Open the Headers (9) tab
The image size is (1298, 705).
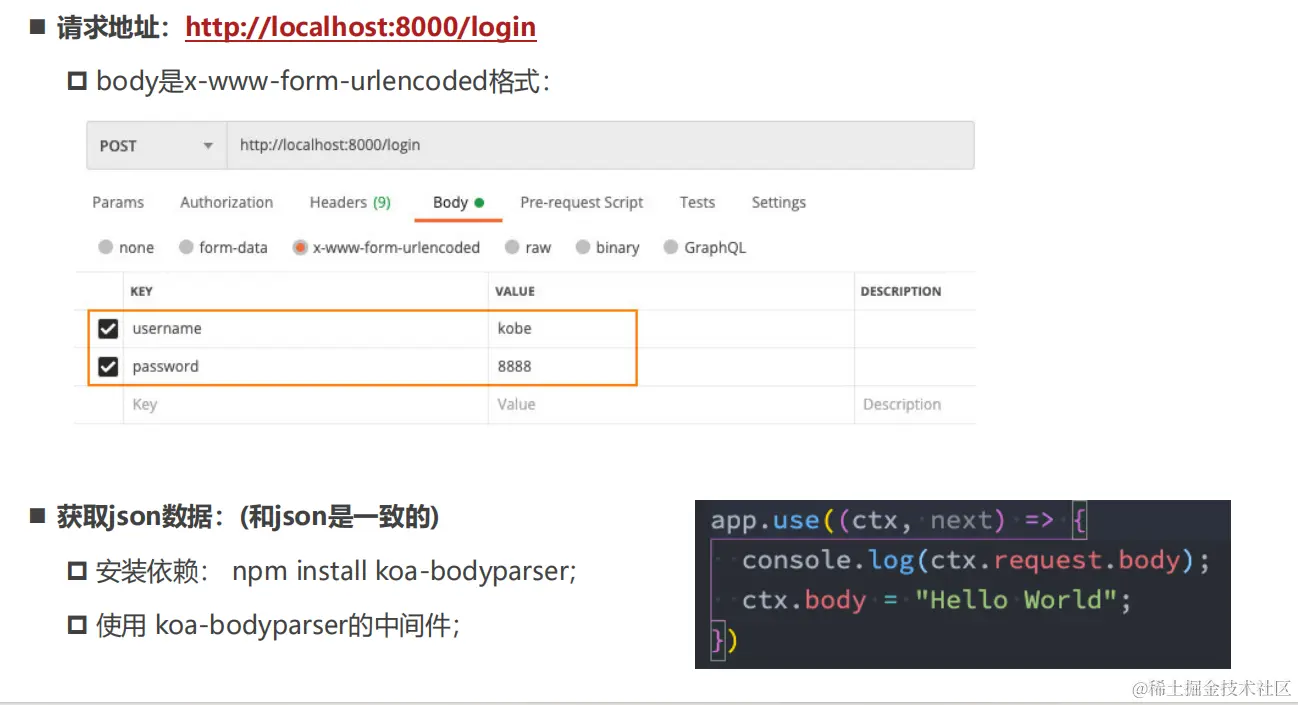(x=350, y=202)
